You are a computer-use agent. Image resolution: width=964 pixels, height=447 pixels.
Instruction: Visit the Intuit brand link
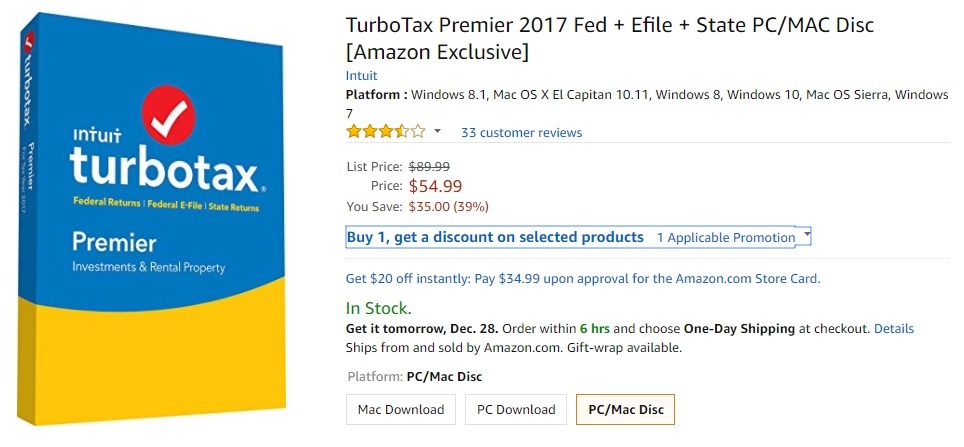coord(362,76)
